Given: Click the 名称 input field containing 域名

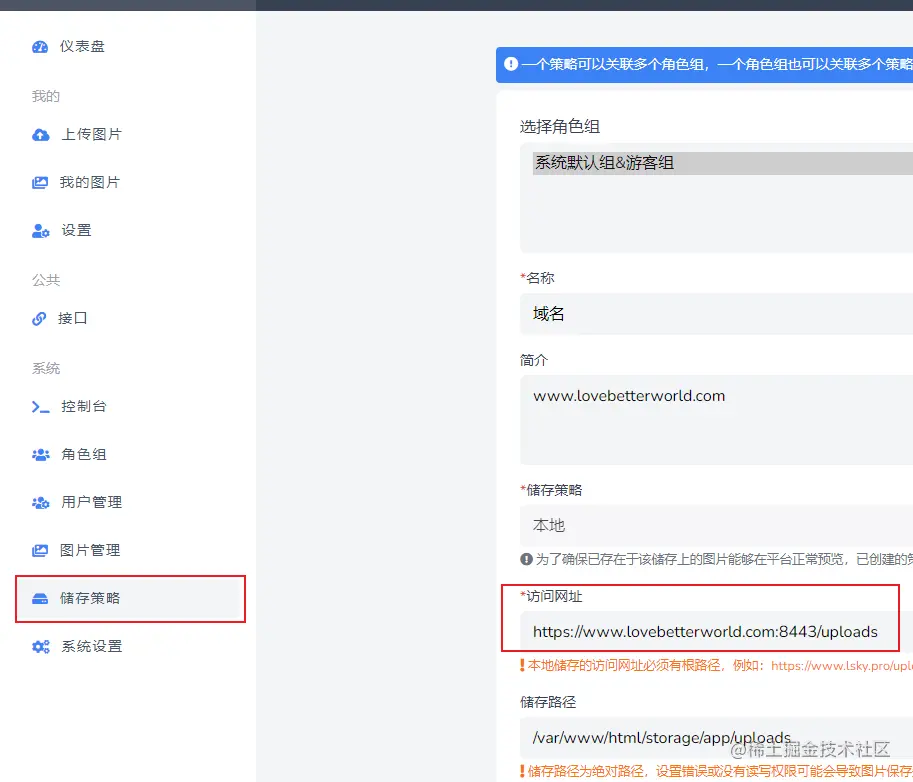Looking at the screenshot, I should pos(716,314).
